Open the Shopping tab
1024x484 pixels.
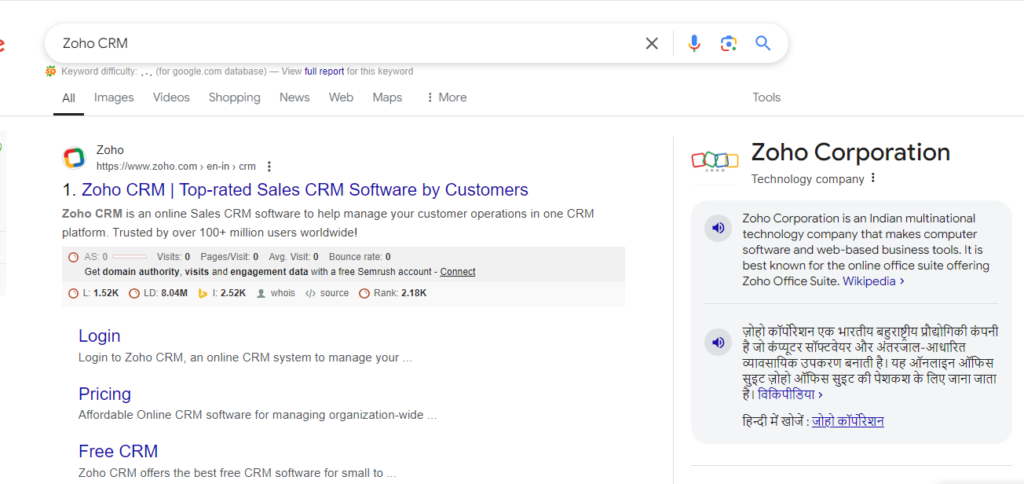234,97
